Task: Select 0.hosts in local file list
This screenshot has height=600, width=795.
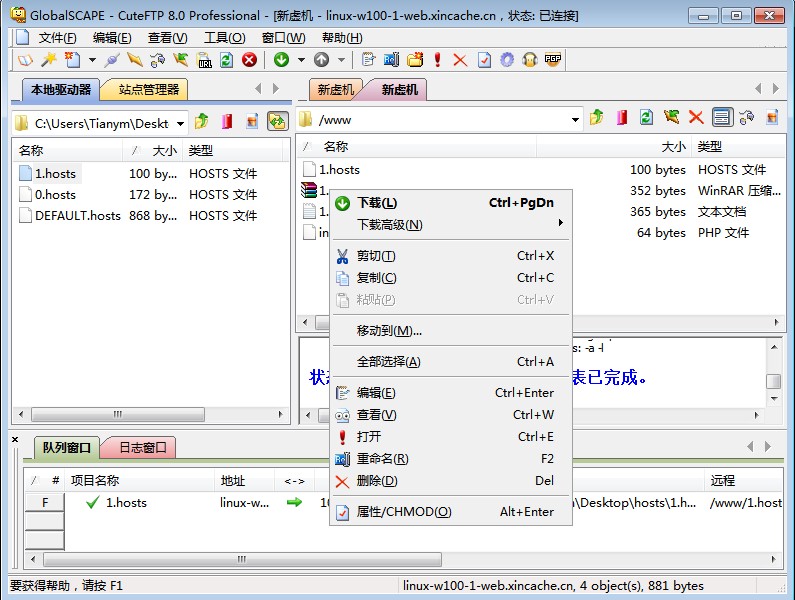Action: [x=55, y=195]
